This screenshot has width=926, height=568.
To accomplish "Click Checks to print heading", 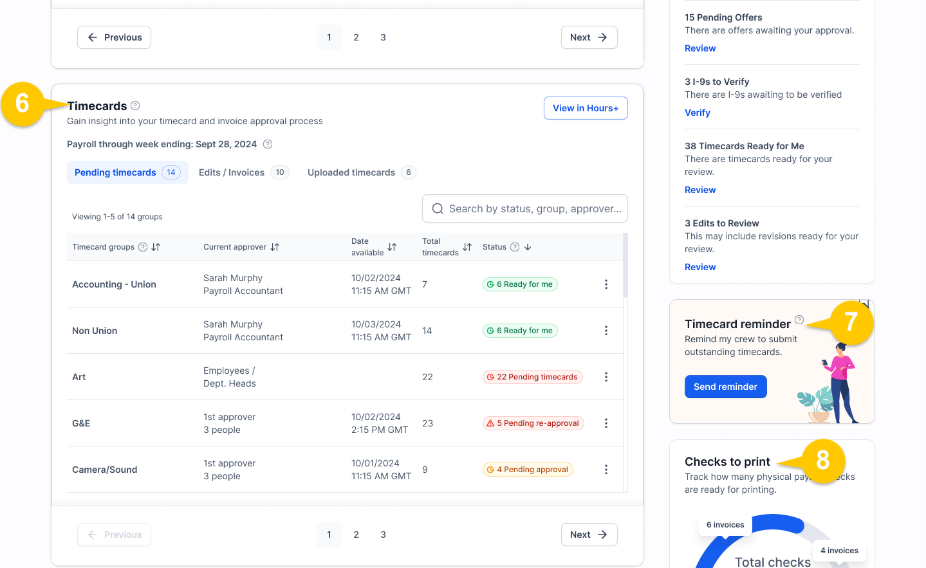I will tap(727, 462).
